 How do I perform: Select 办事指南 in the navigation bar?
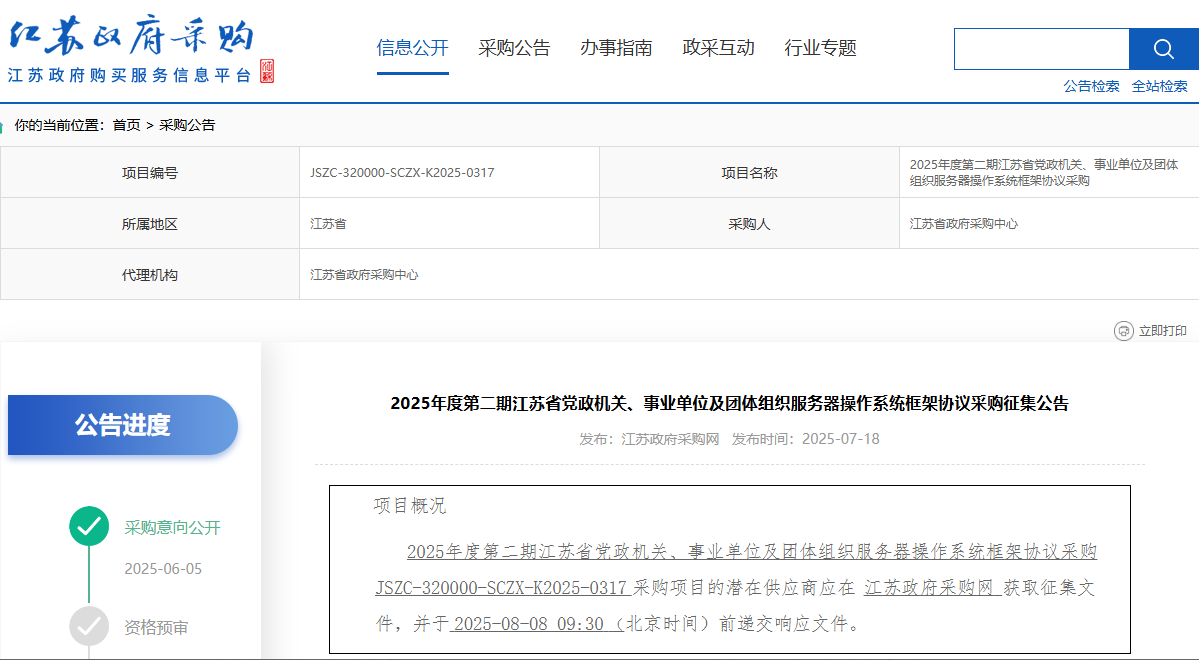(x=616, y=48)
